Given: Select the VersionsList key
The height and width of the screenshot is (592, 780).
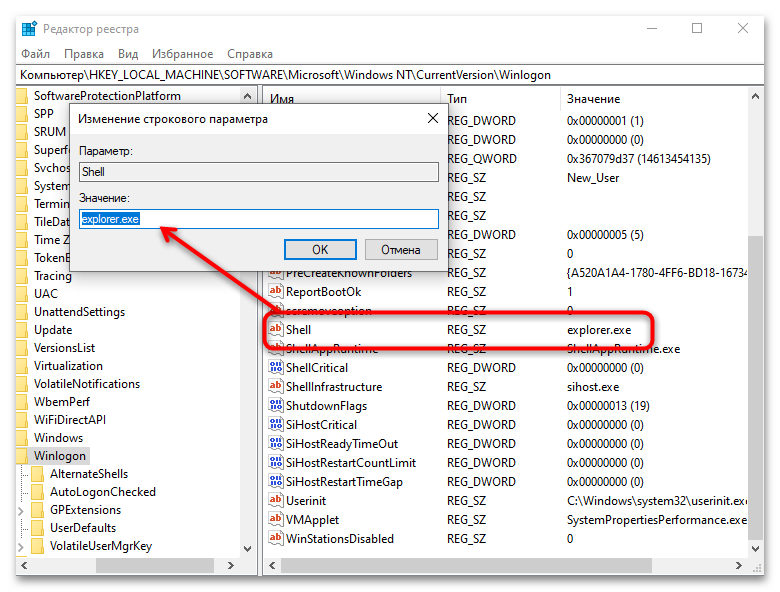Looking at the screenshot, I should pos(64,348).
